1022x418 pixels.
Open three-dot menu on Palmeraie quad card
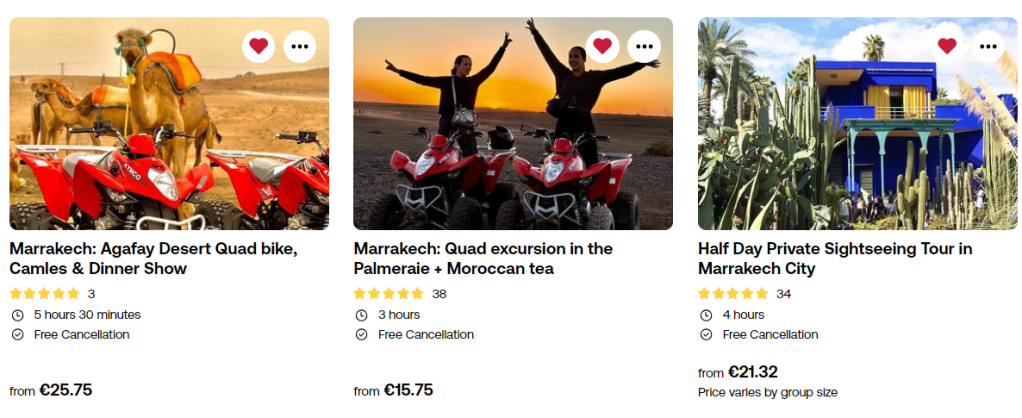pos(644,46)
